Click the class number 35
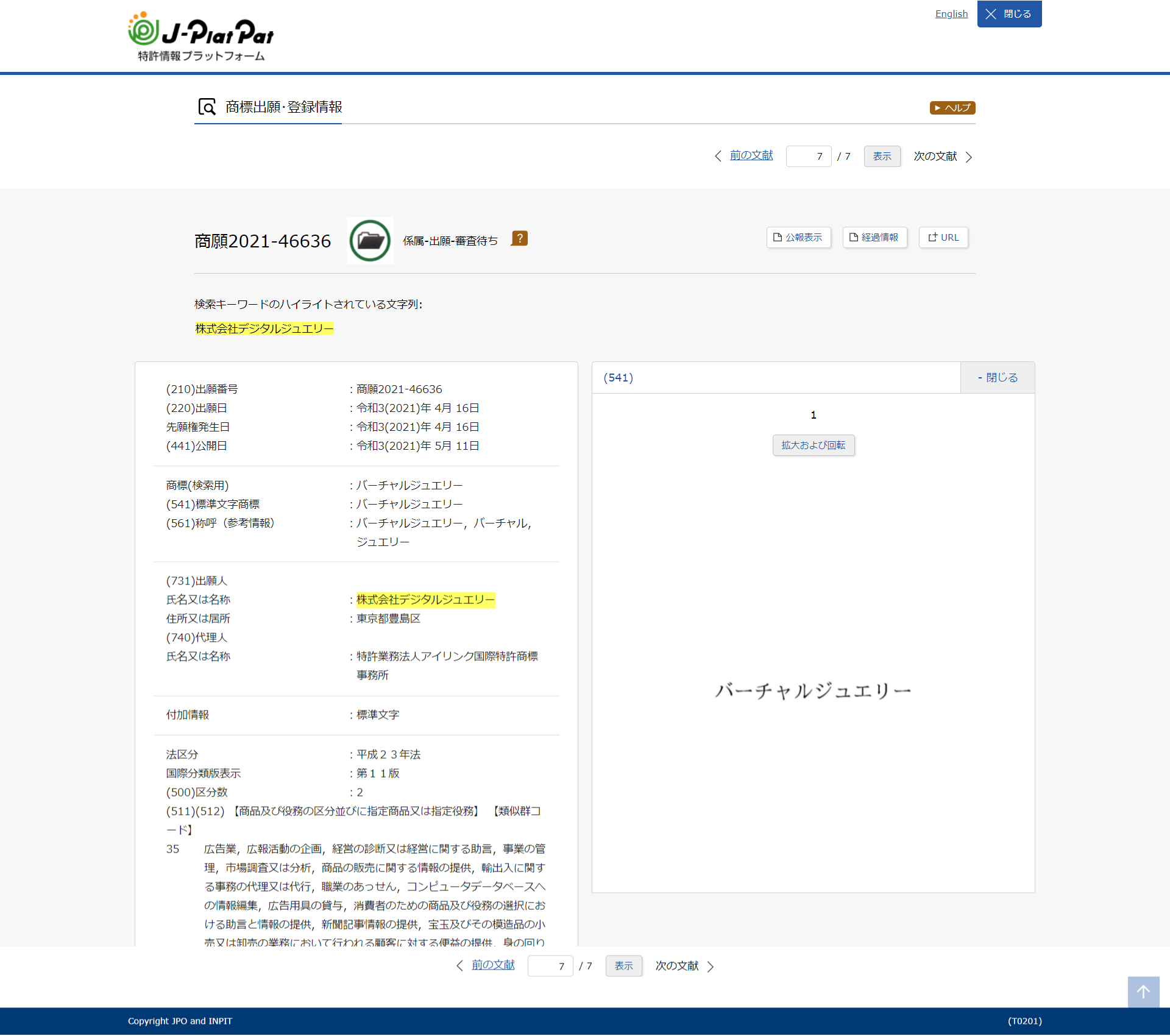 click(172, 850)
